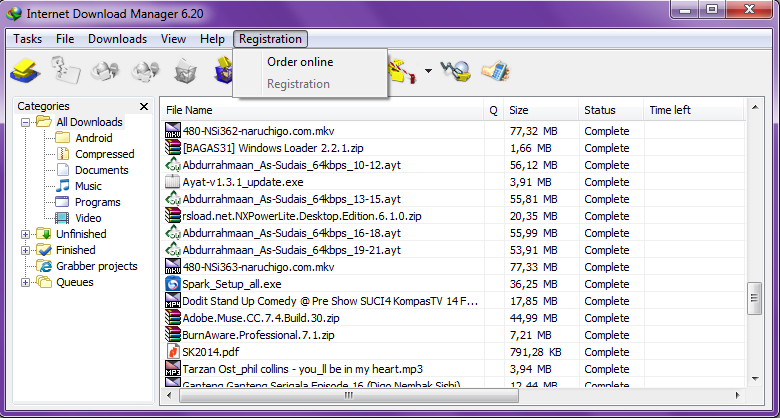
Task: Click the horizontal scrollbar thumb of the download list
Action: pyautogui.click(x=349, y=395)
